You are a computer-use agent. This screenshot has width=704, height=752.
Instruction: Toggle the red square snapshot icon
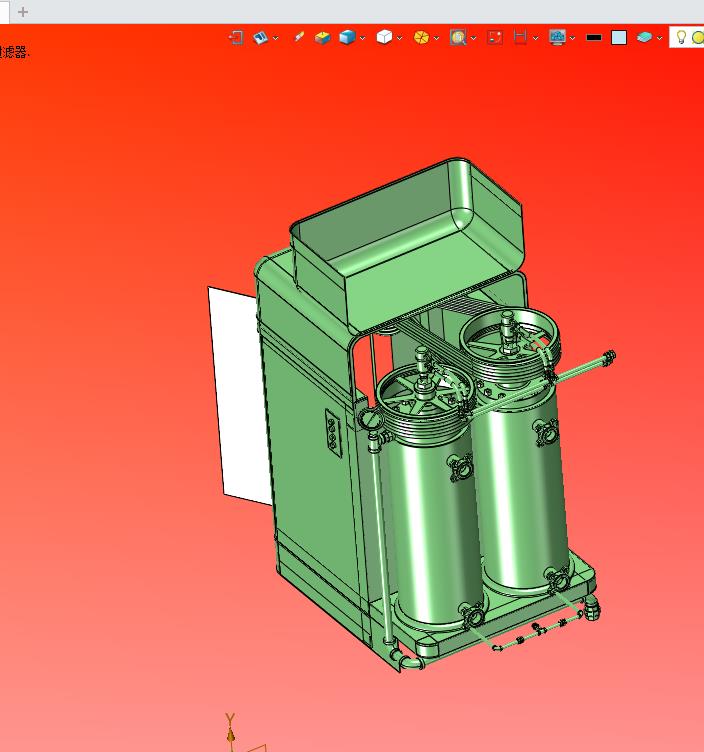[495, 37]
